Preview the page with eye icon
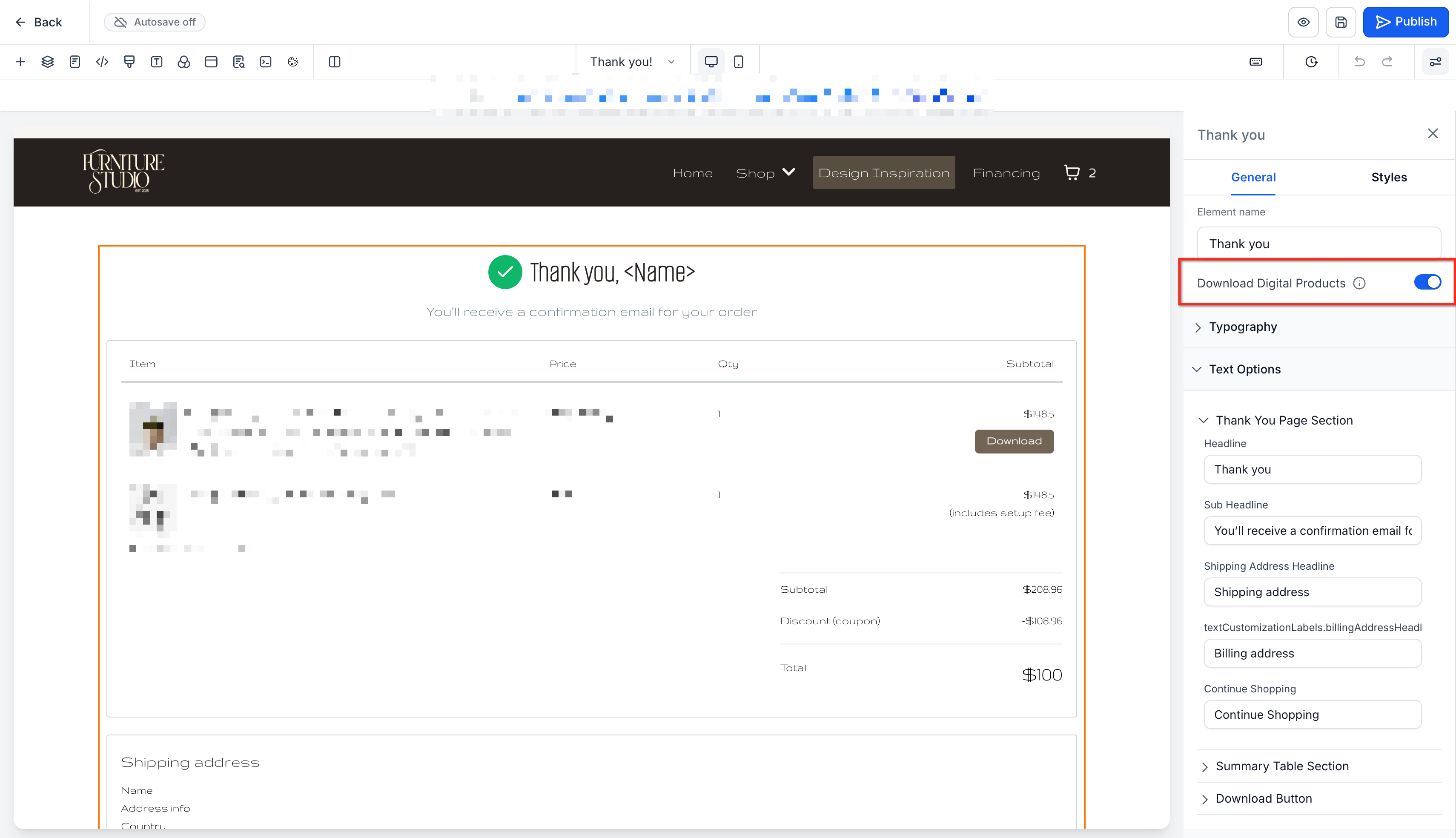This screenshot has height=838, width=1456. [1303, 22]
